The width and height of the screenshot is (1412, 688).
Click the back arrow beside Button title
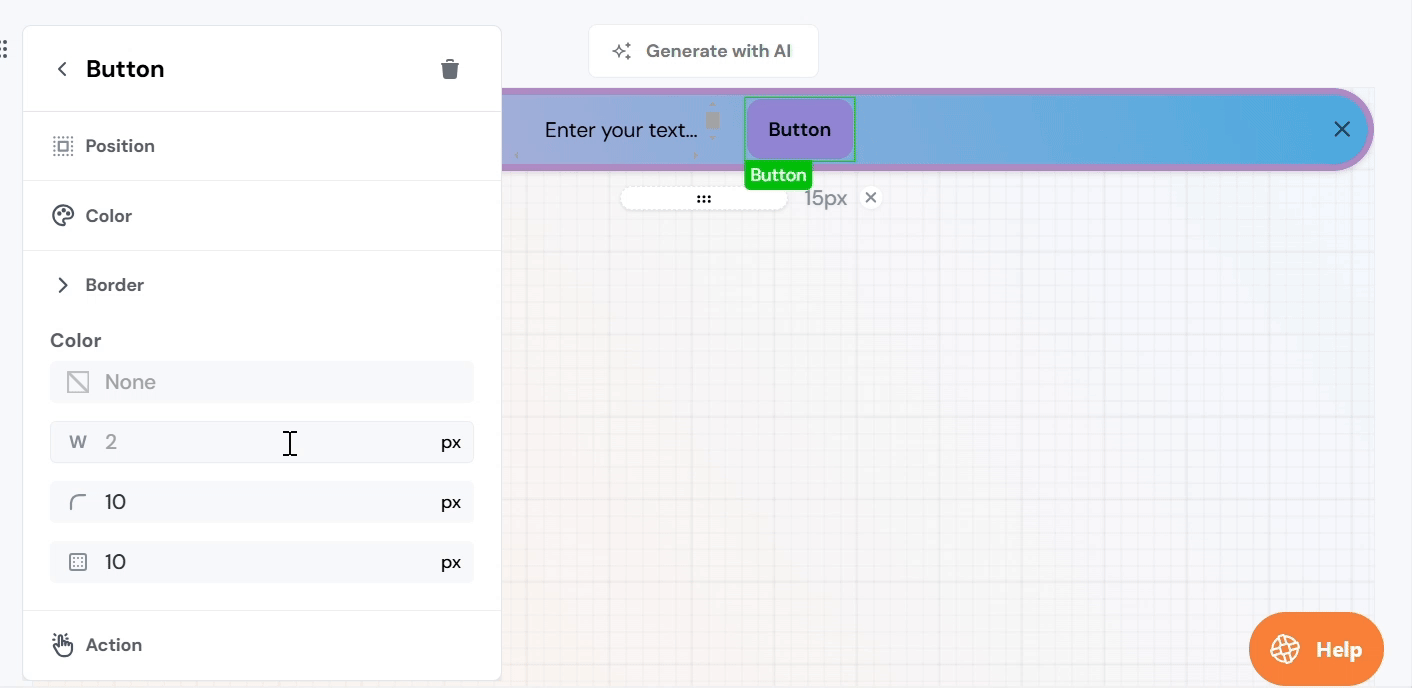tap(62, 69)
